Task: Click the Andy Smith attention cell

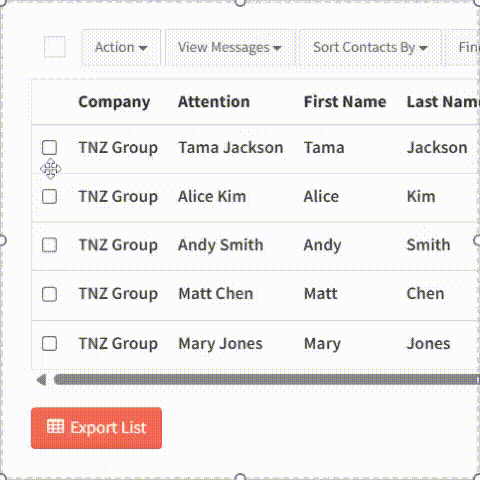Action: click(x=221, y=245)
